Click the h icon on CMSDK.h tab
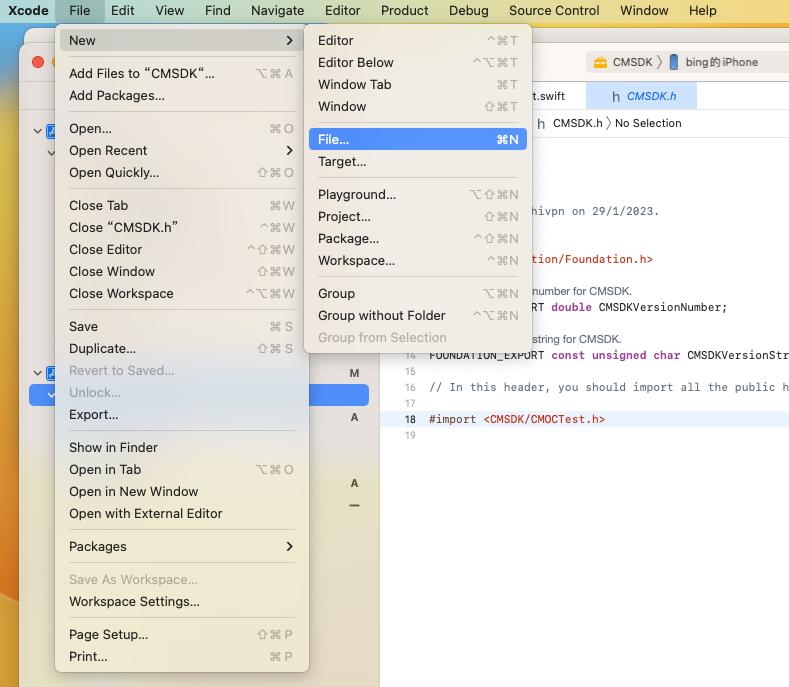Image resolution: width=789 pixels, height=687 pixels. click(616, 97)
